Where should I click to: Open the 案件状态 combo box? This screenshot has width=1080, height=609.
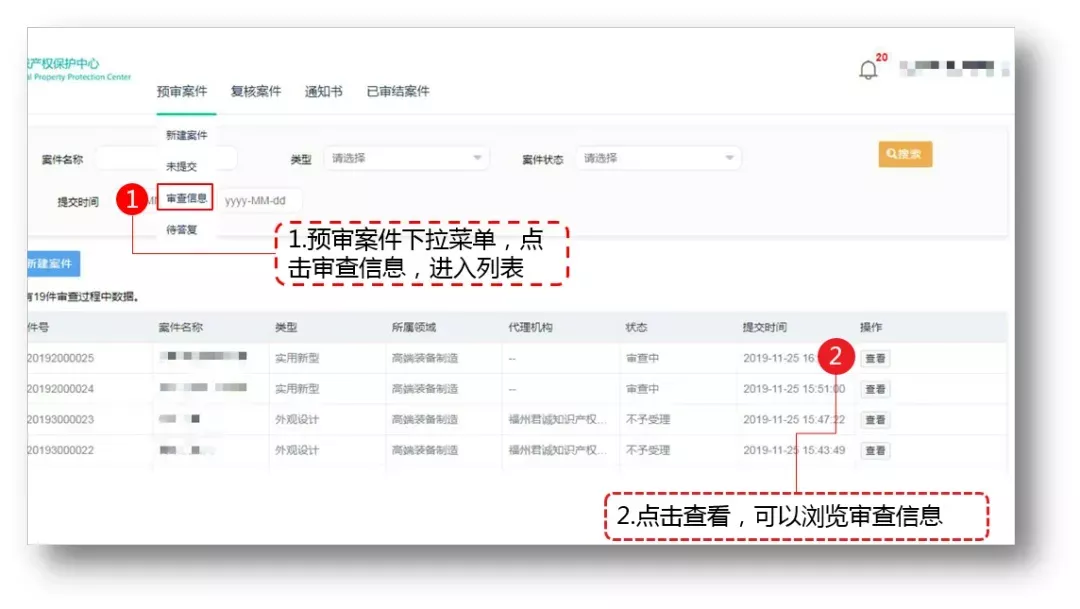point(660,158)
